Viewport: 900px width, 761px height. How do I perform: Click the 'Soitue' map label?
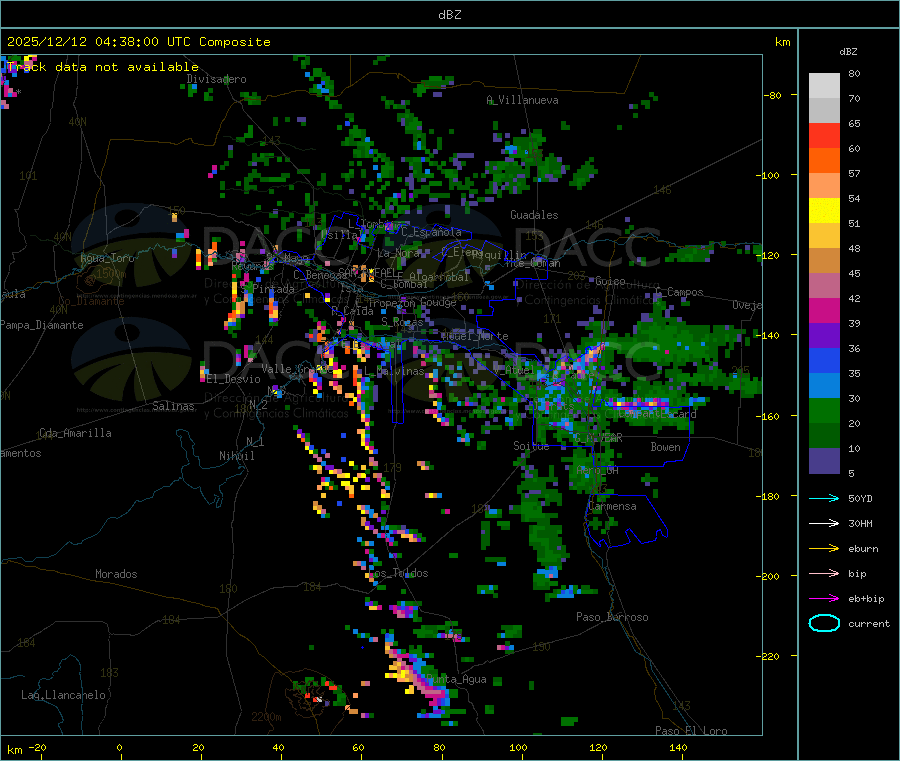(x=531, y=445)
